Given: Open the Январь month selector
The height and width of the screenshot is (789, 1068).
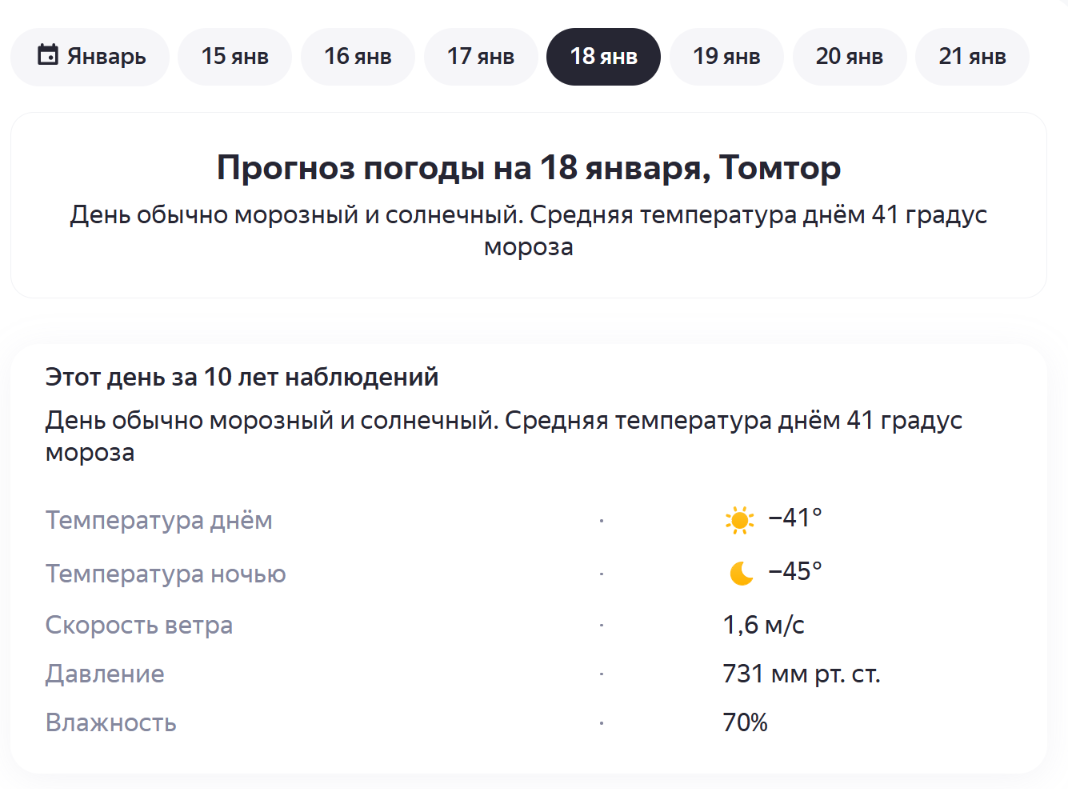Looking at the screenshot, I should point(90,57).
